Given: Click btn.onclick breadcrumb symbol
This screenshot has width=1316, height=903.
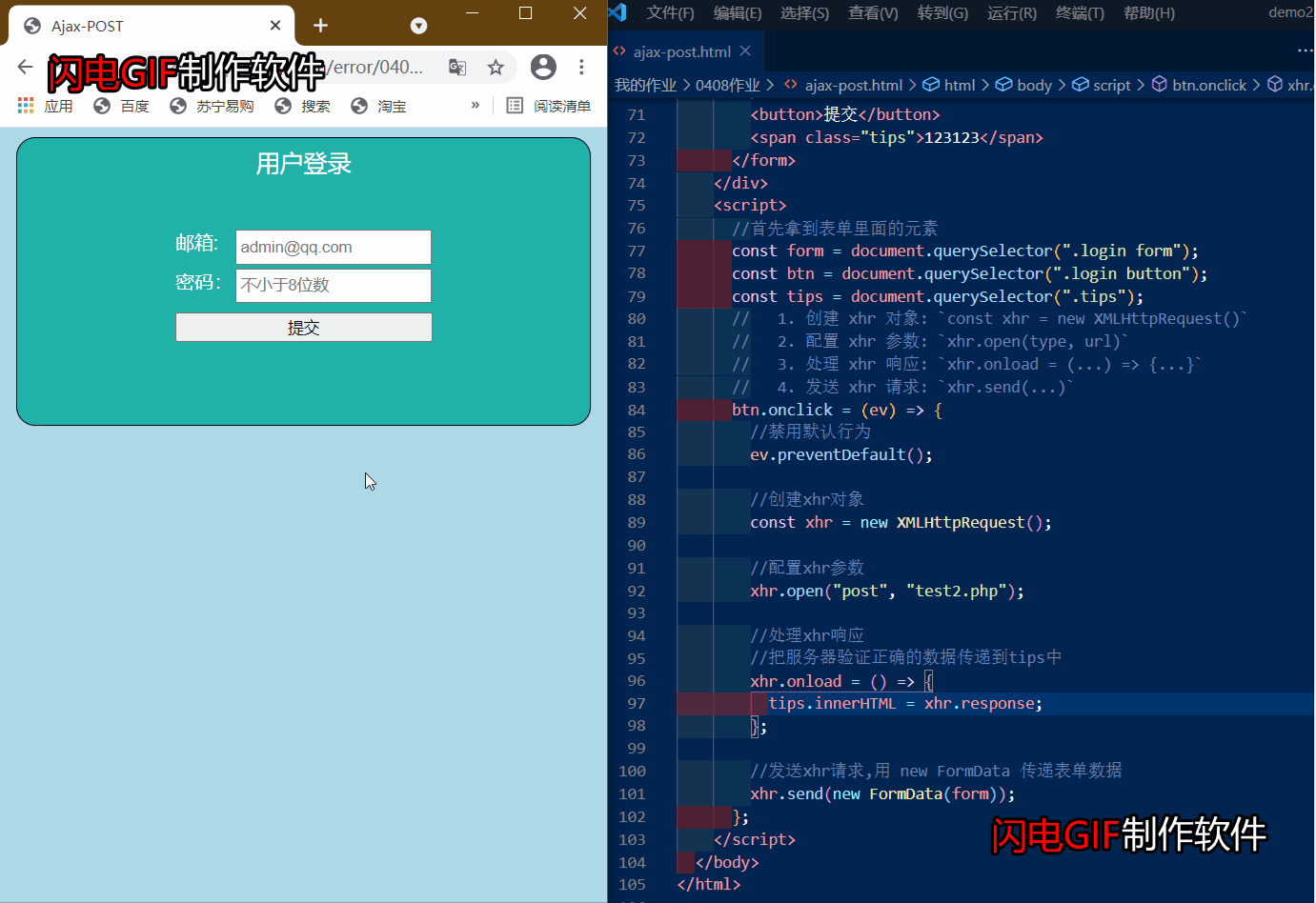Looking at the screenshot, I should point(1200,85).
